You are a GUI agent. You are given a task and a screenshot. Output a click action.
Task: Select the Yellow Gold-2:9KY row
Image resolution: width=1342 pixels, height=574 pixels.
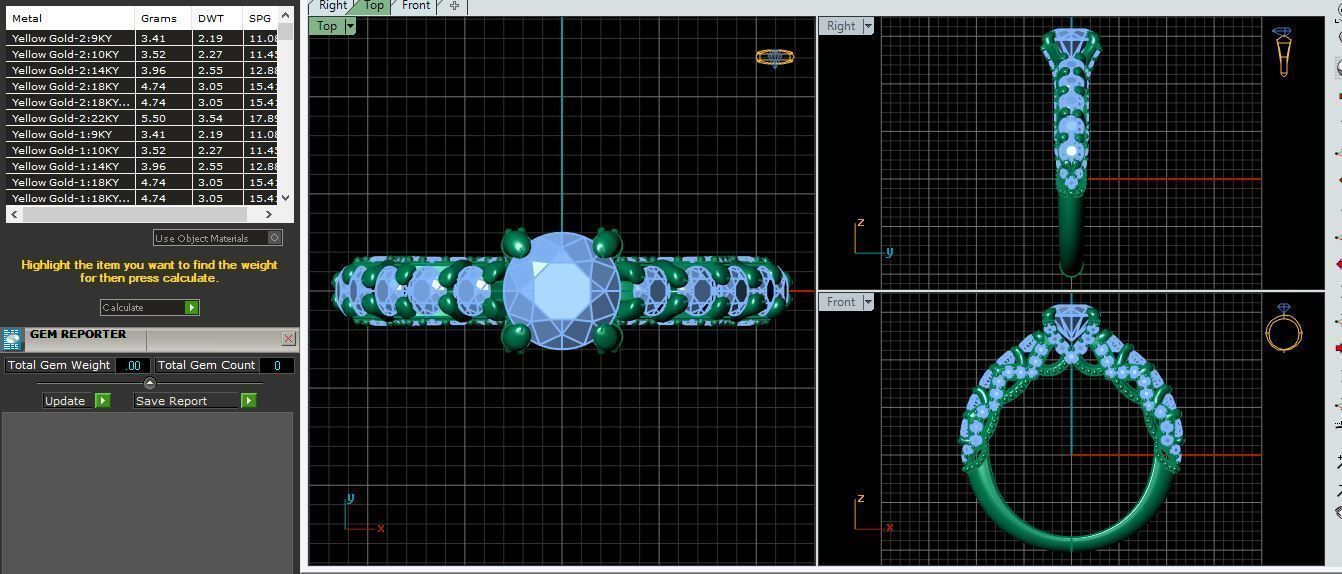142,38
